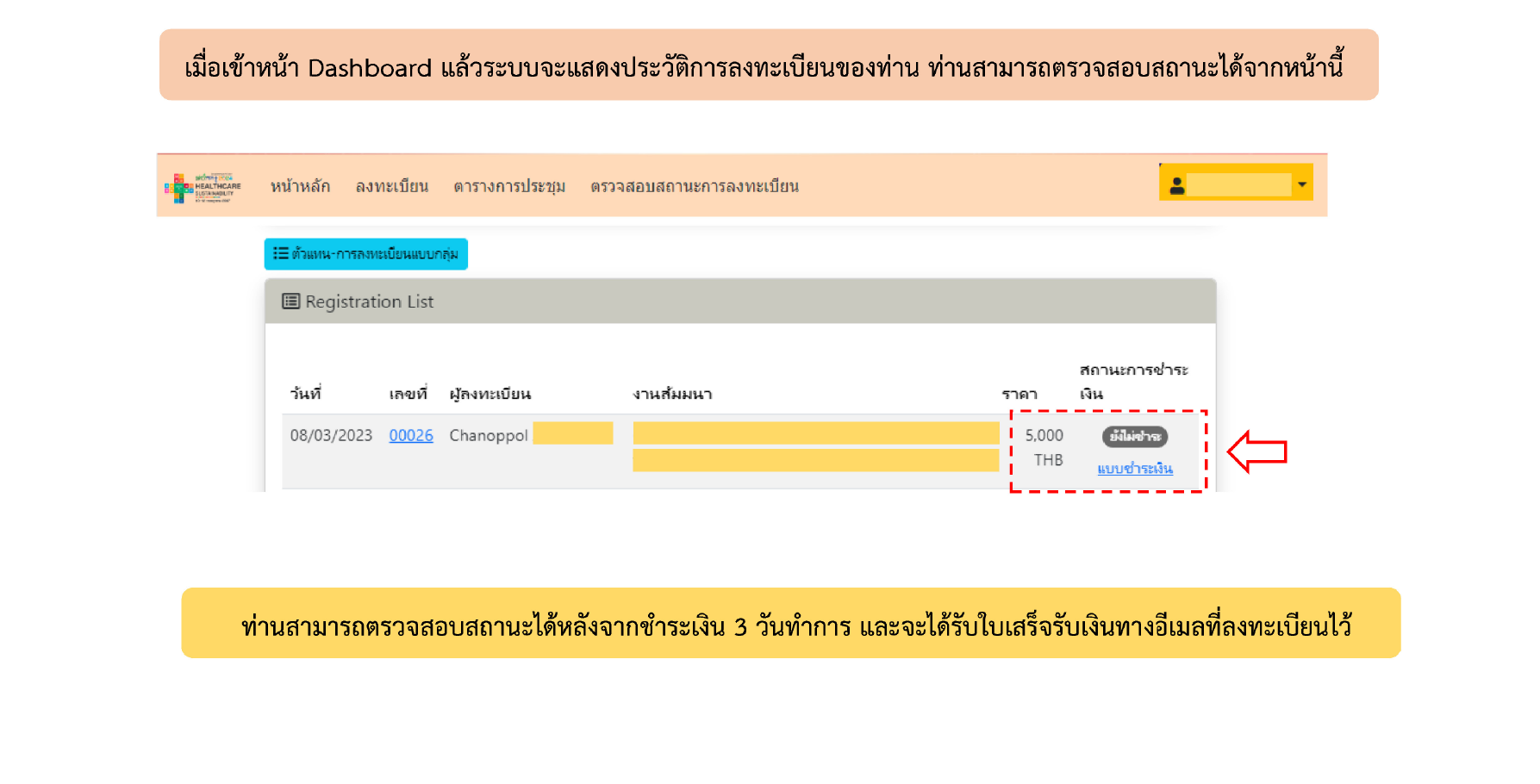Open ตารางการประชุม in navigation bar
The height and width of the screenshot is (784, 1540).
pyautogui.click(x=509, y=186)
